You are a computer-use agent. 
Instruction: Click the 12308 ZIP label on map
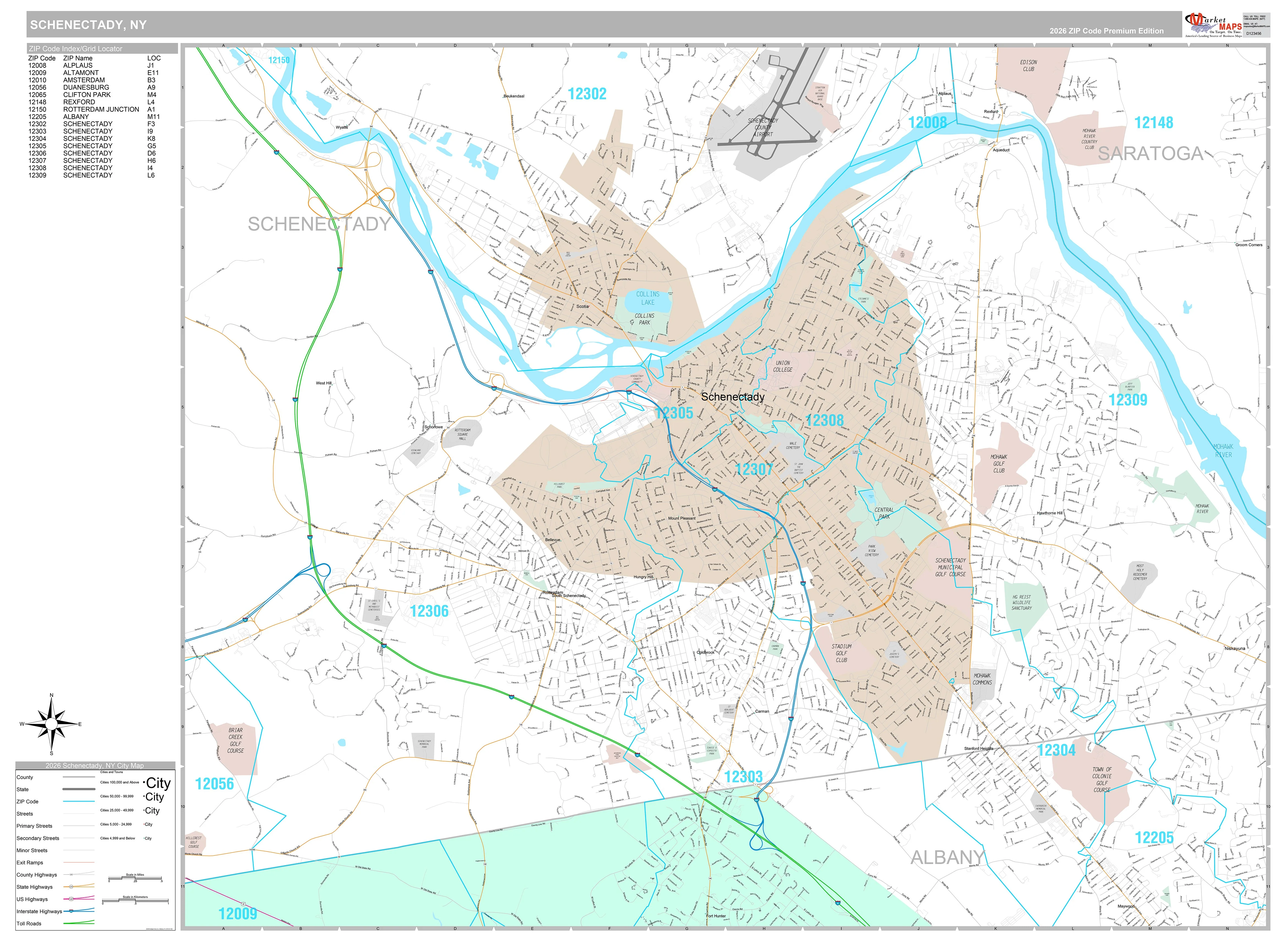(825, 421)
